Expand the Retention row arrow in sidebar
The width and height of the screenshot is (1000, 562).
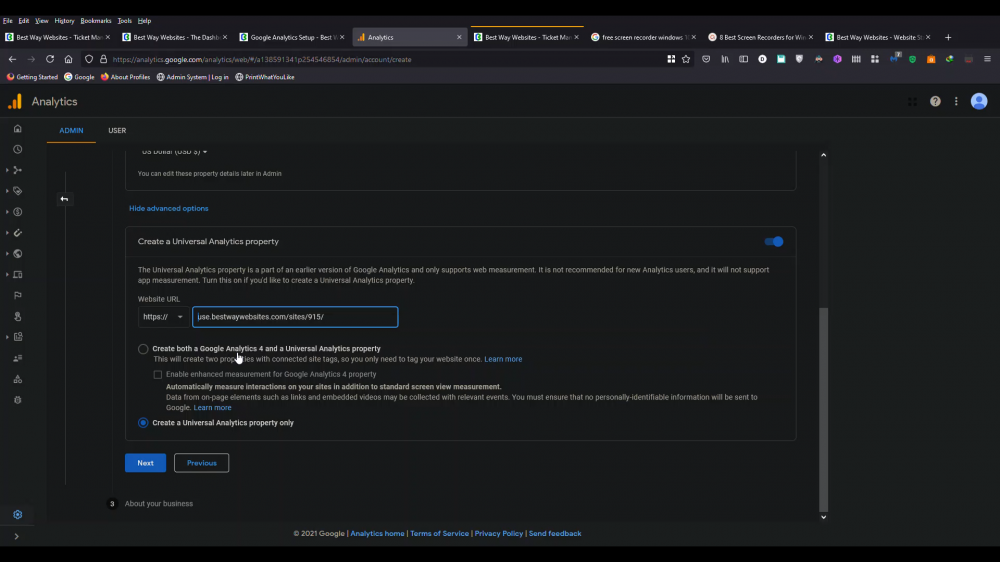click(7, 233)
